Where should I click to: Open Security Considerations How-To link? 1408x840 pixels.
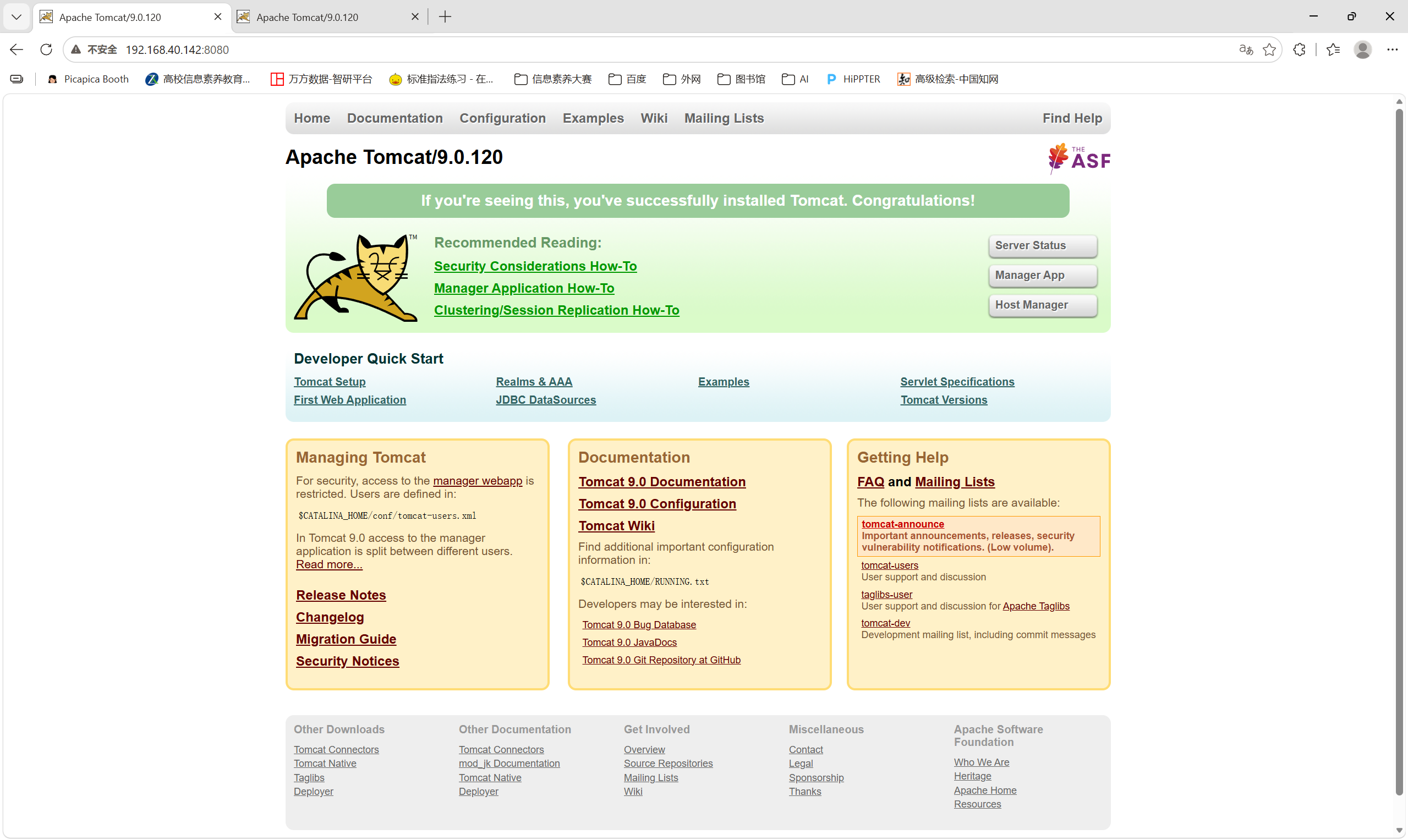[535, 266]
